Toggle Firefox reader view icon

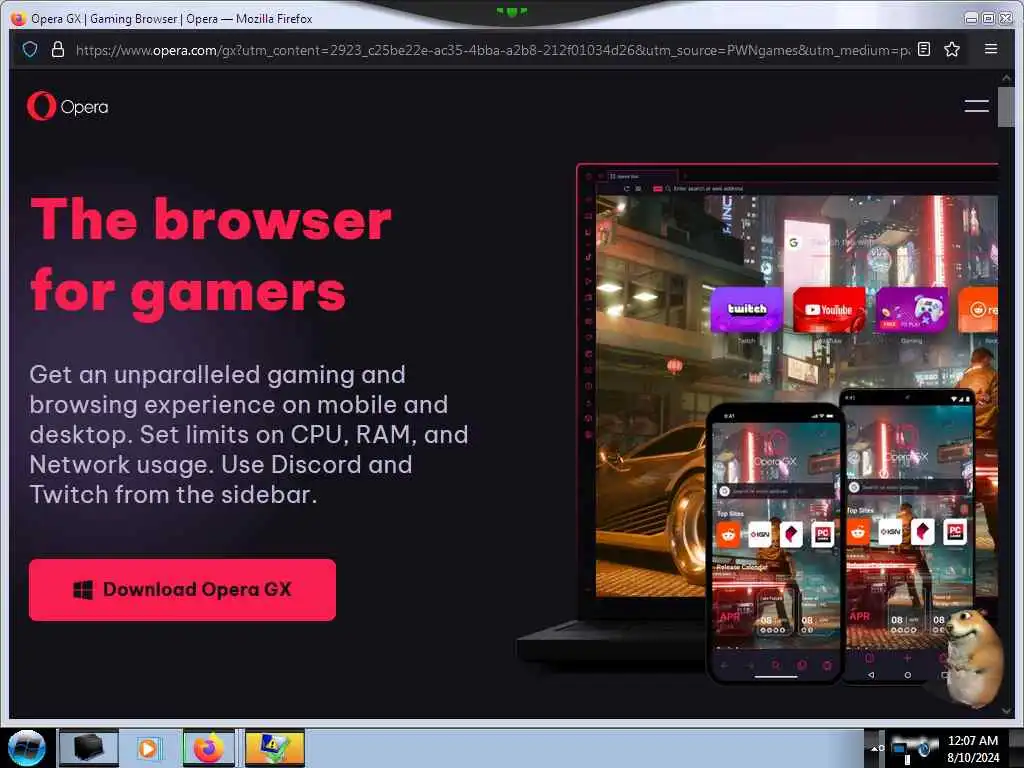(923, 49)
